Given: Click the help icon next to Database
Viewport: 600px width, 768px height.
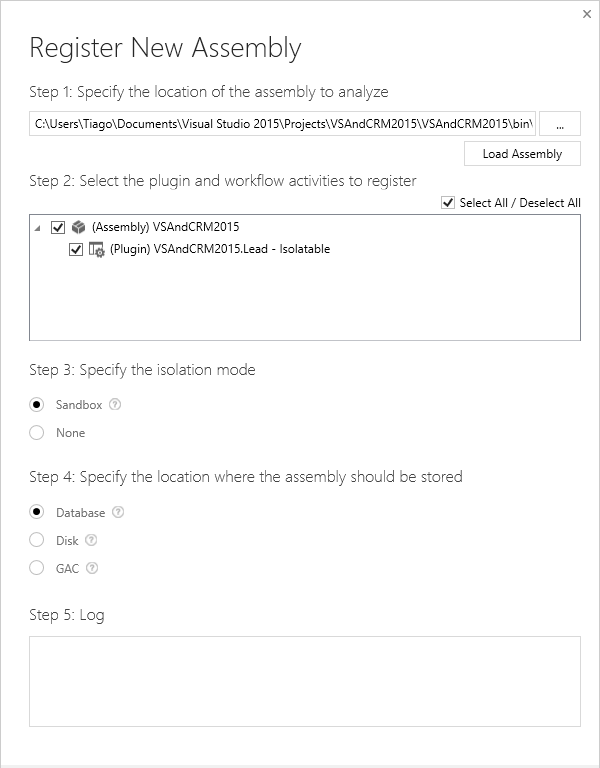Looking at the screenshot, I should 119,513.
